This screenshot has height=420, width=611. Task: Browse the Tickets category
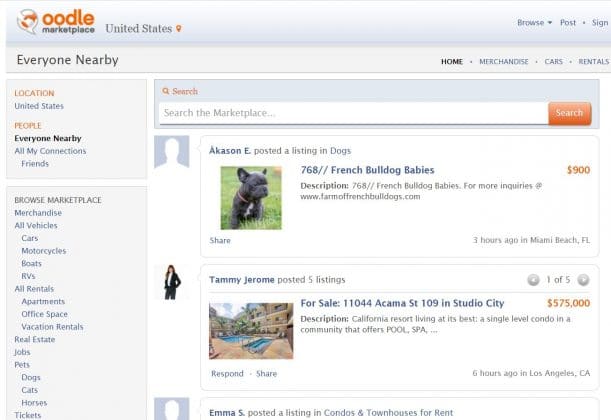pyautogui.click(x=28, y=415)
